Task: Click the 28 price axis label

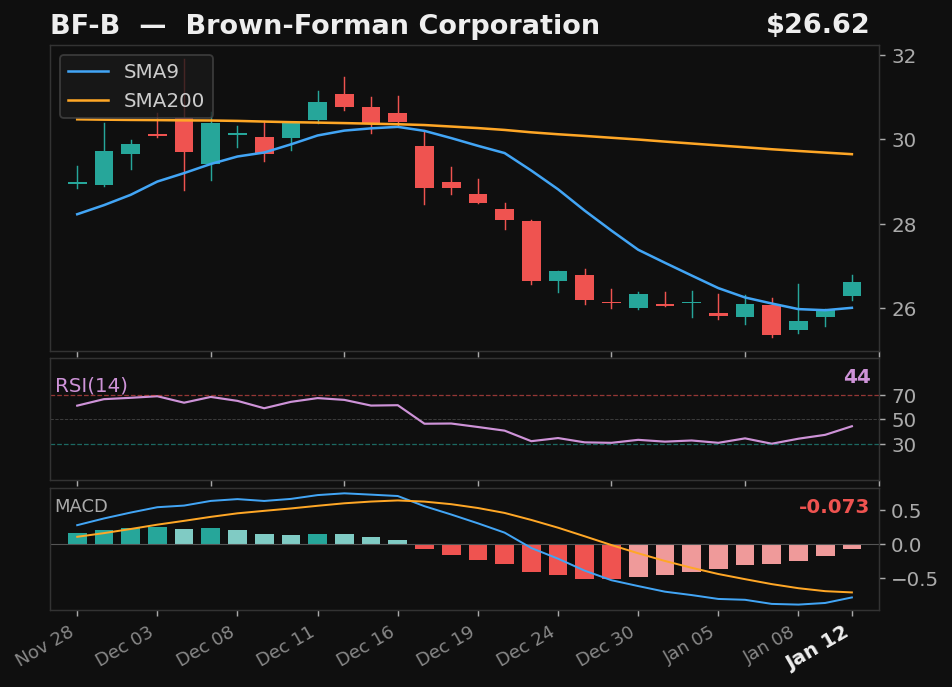Action: click(x=903, y=225)
